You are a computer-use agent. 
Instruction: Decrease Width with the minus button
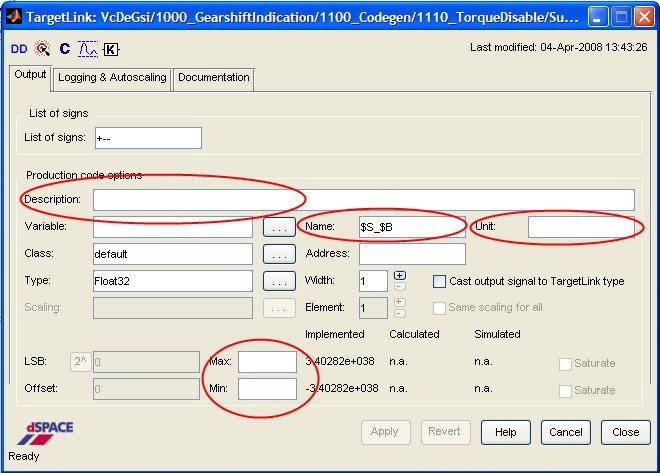pyautogui.click(x=400, y=286)
